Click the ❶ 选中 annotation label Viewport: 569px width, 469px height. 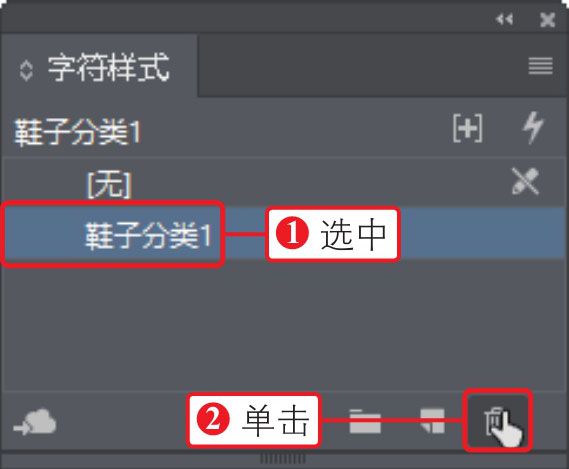[333, 234]
